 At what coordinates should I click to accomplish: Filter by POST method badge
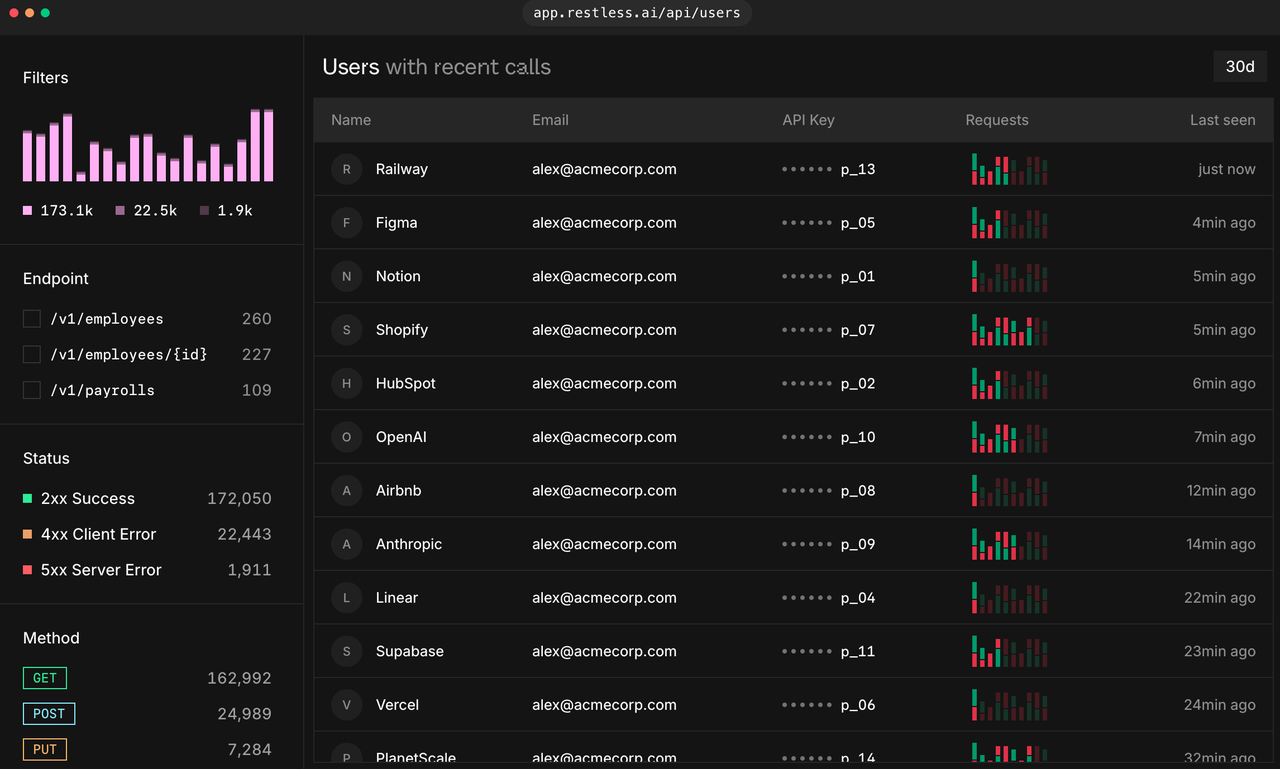(49, 714)
